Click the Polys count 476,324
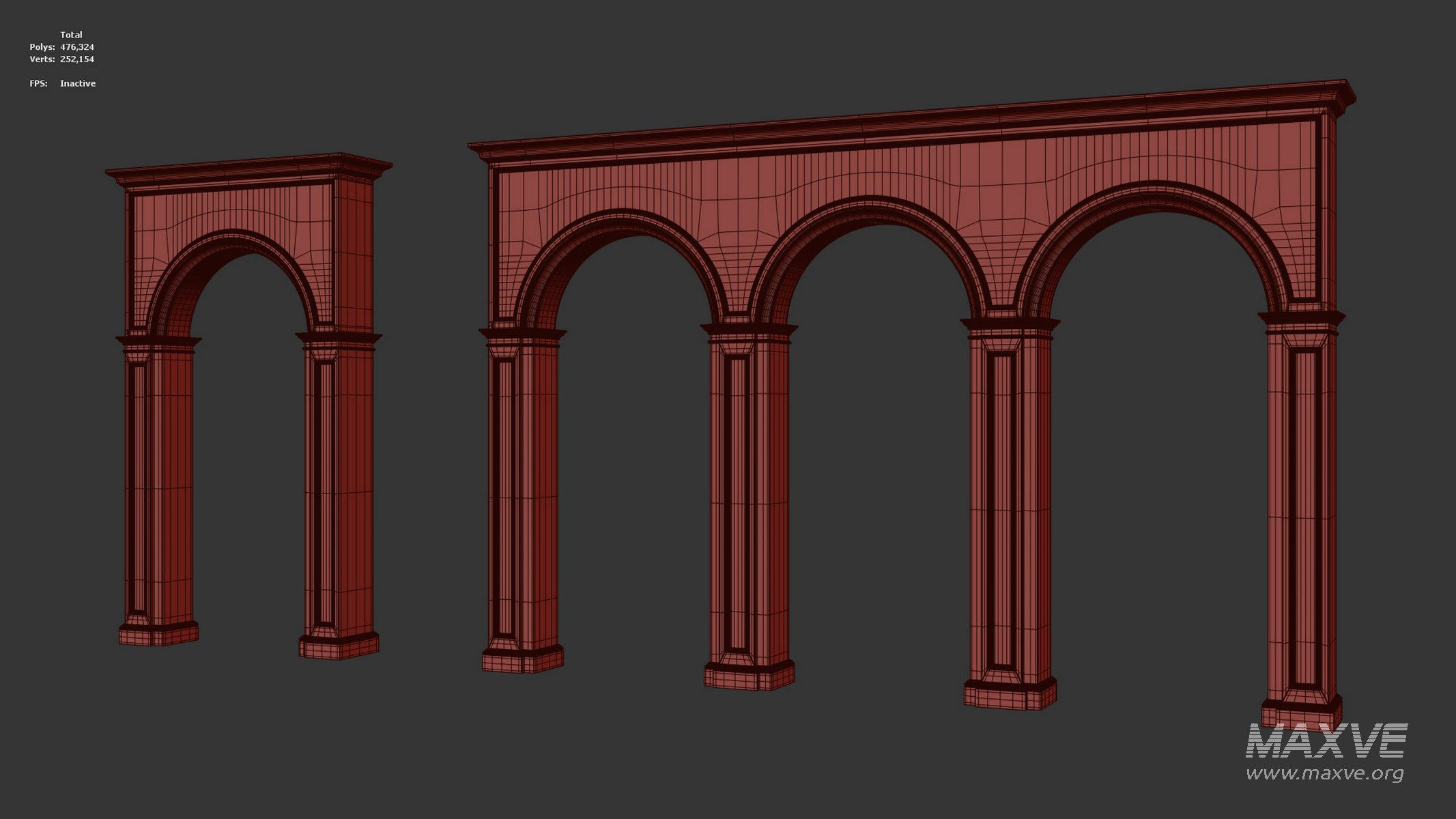The width and height of the screenshot is (1456, 819). (x=77, y=47)
